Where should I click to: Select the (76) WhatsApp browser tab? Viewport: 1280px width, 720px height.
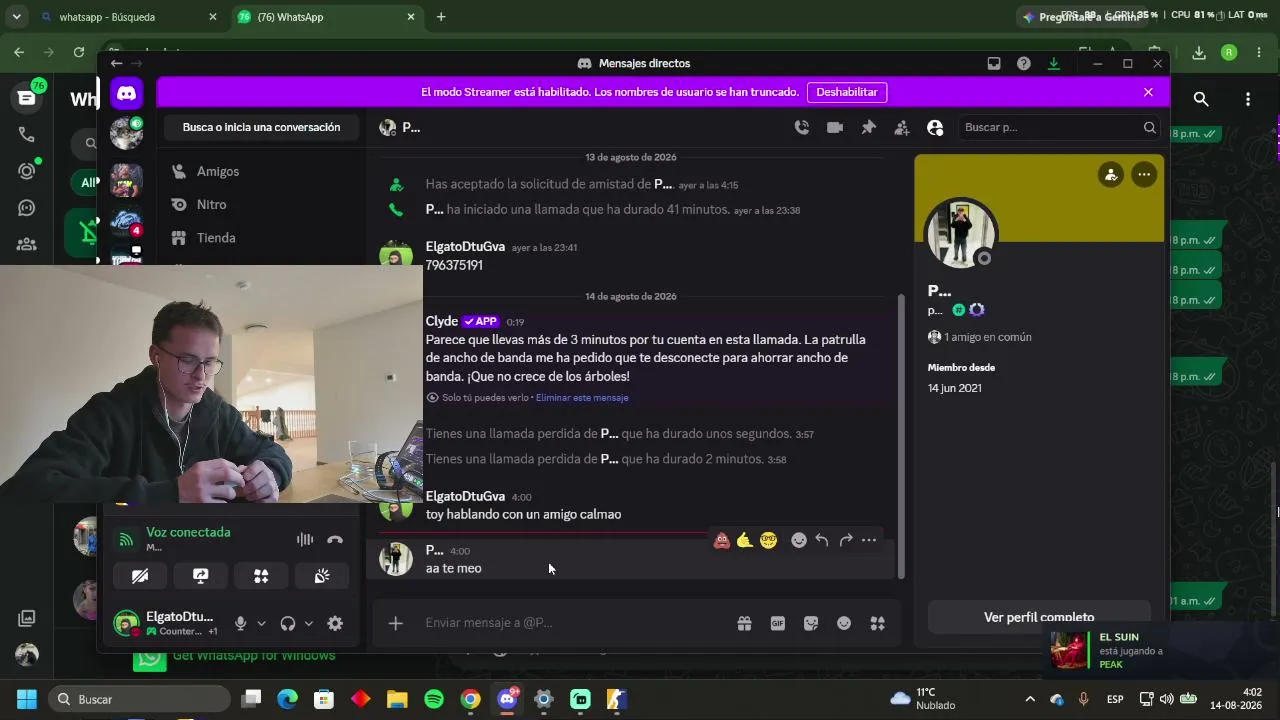click(328, 17)
